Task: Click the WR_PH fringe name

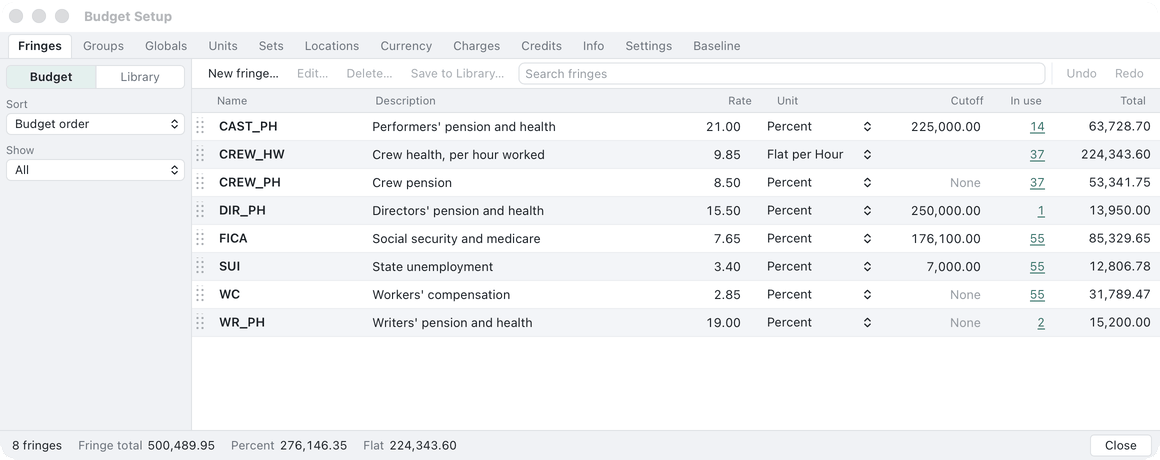Action: 242,322
